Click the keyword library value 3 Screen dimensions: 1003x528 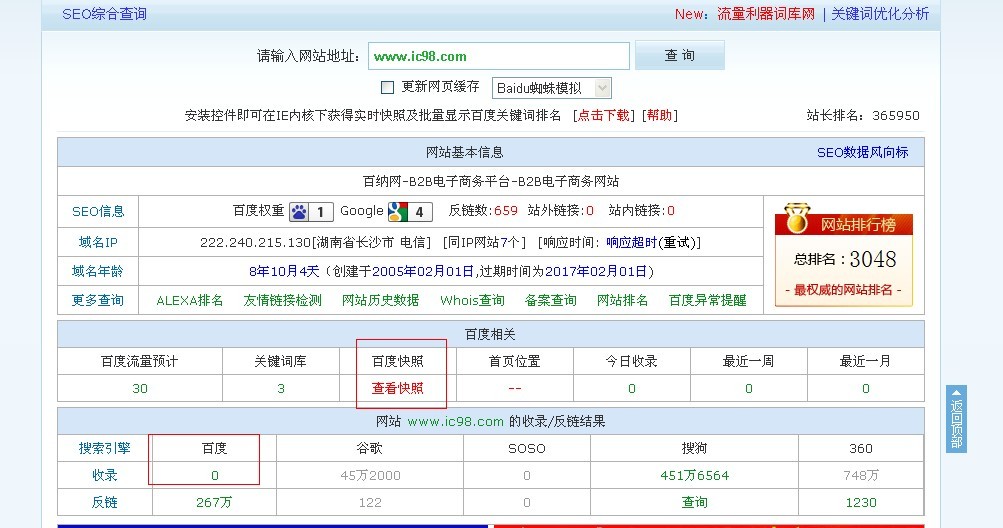[281, 388]
